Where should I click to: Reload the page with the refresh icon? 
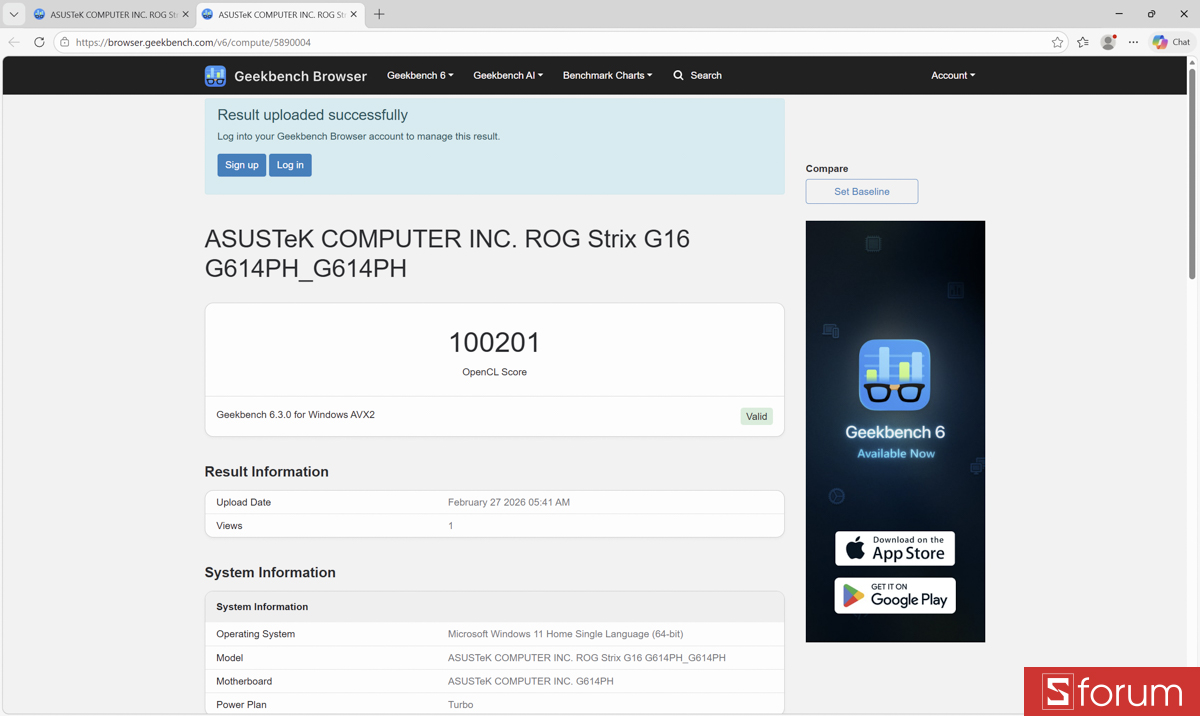click(x=39, y=42)
